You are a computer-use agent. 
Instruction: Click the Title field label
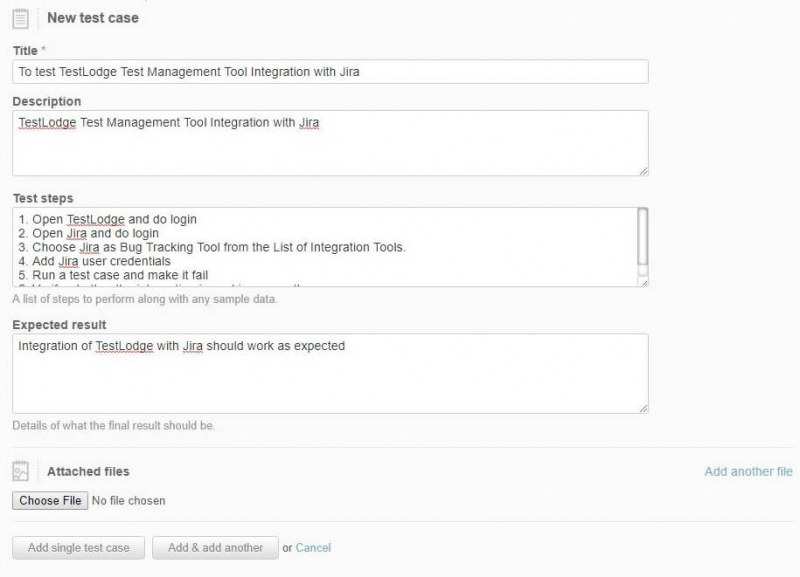(25, 51)
